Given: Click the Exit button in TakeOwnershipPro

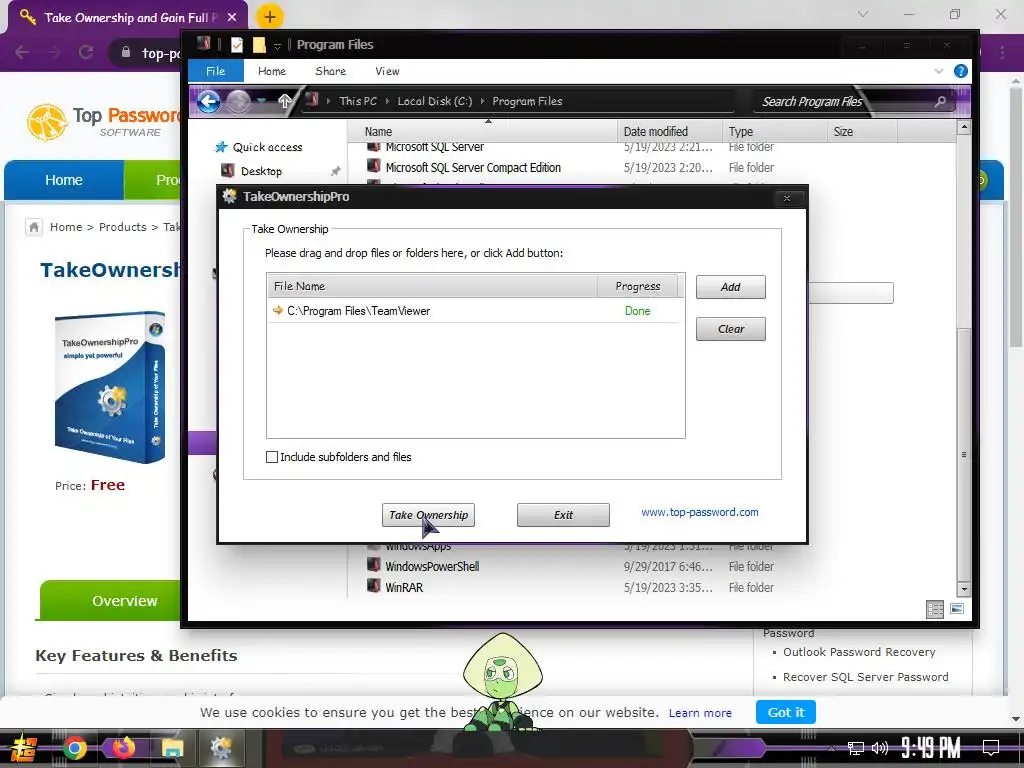Looking at the screenshot, I should click(x=563, y=515).
